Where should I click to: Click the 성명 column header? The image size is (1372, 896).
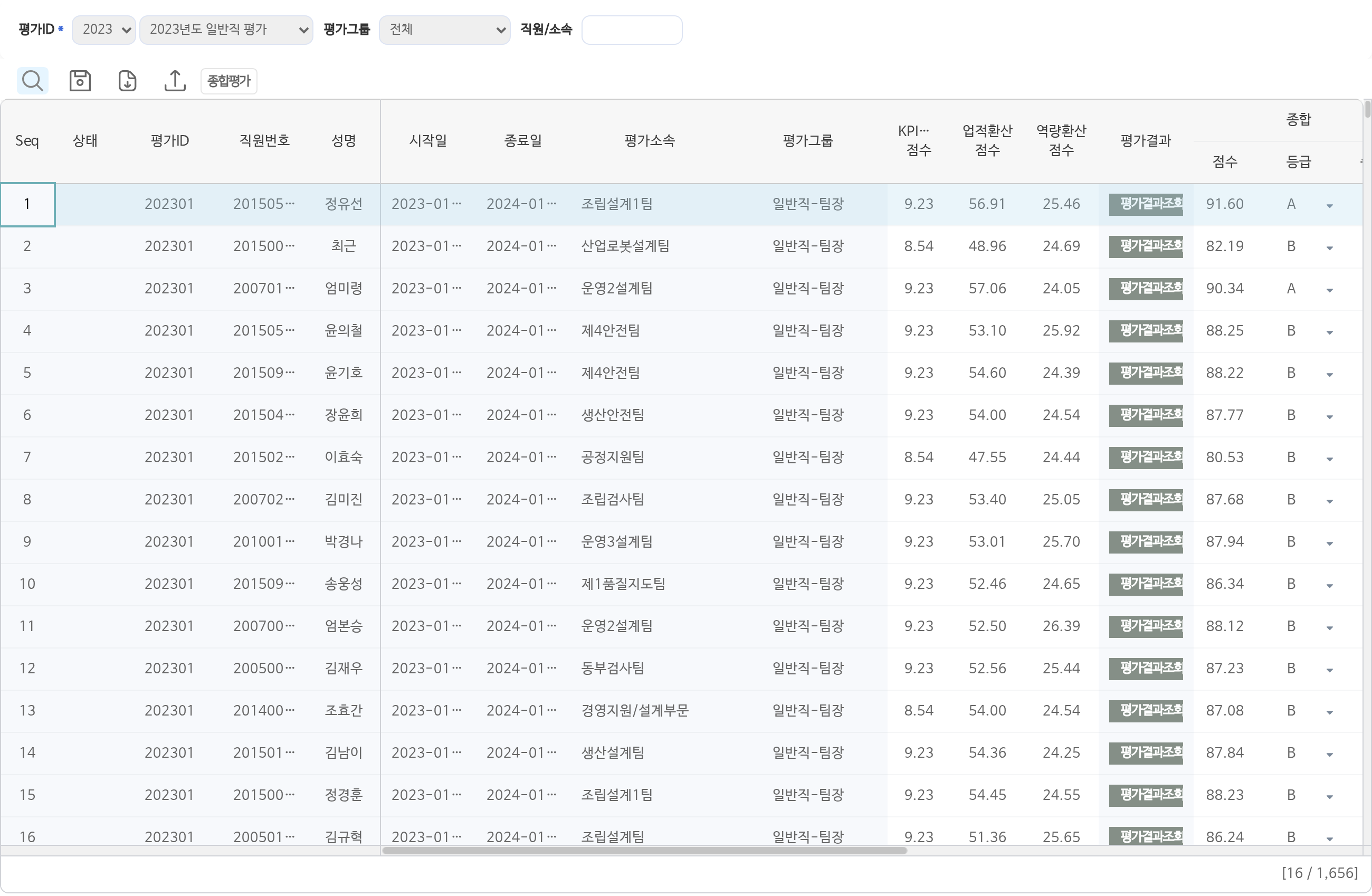tap(344, 141)
